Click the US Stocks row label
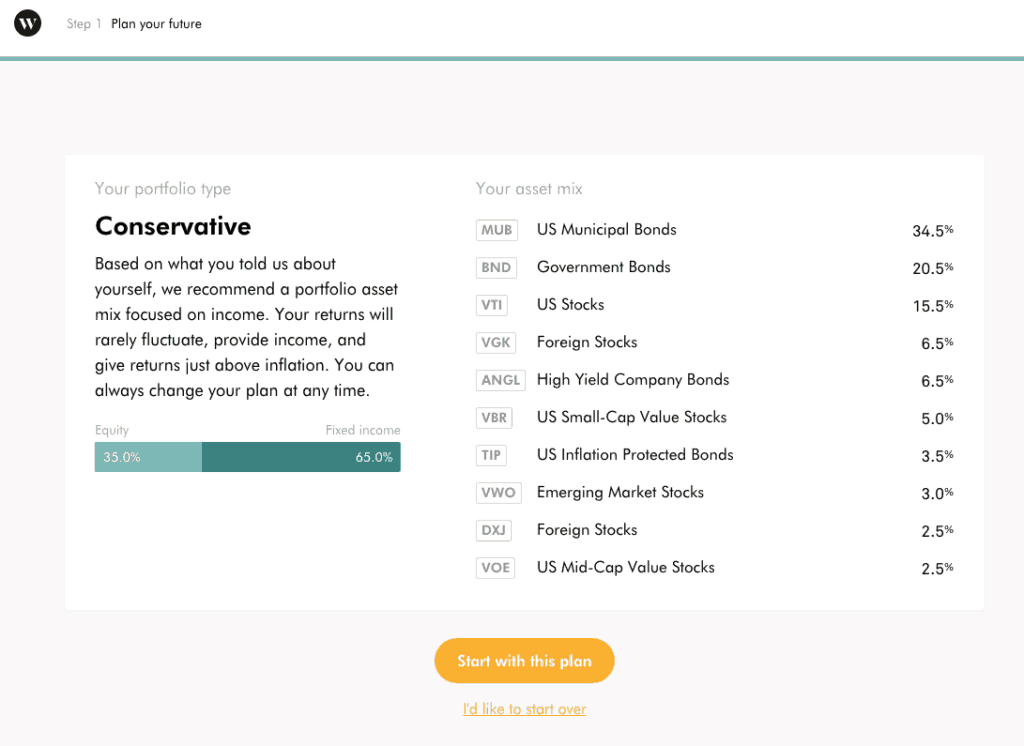The image size is (1024, 746). [570, 305]
